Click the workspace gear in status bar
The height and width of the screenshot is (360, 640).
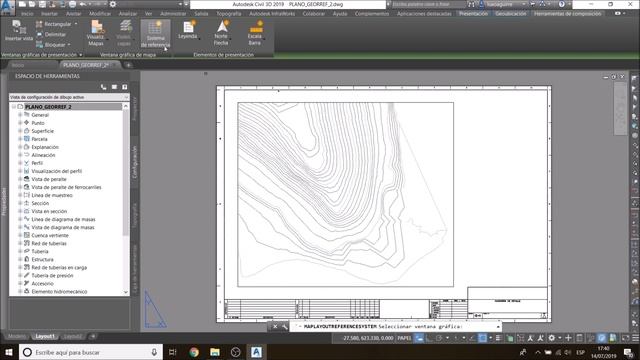(551, 338)
